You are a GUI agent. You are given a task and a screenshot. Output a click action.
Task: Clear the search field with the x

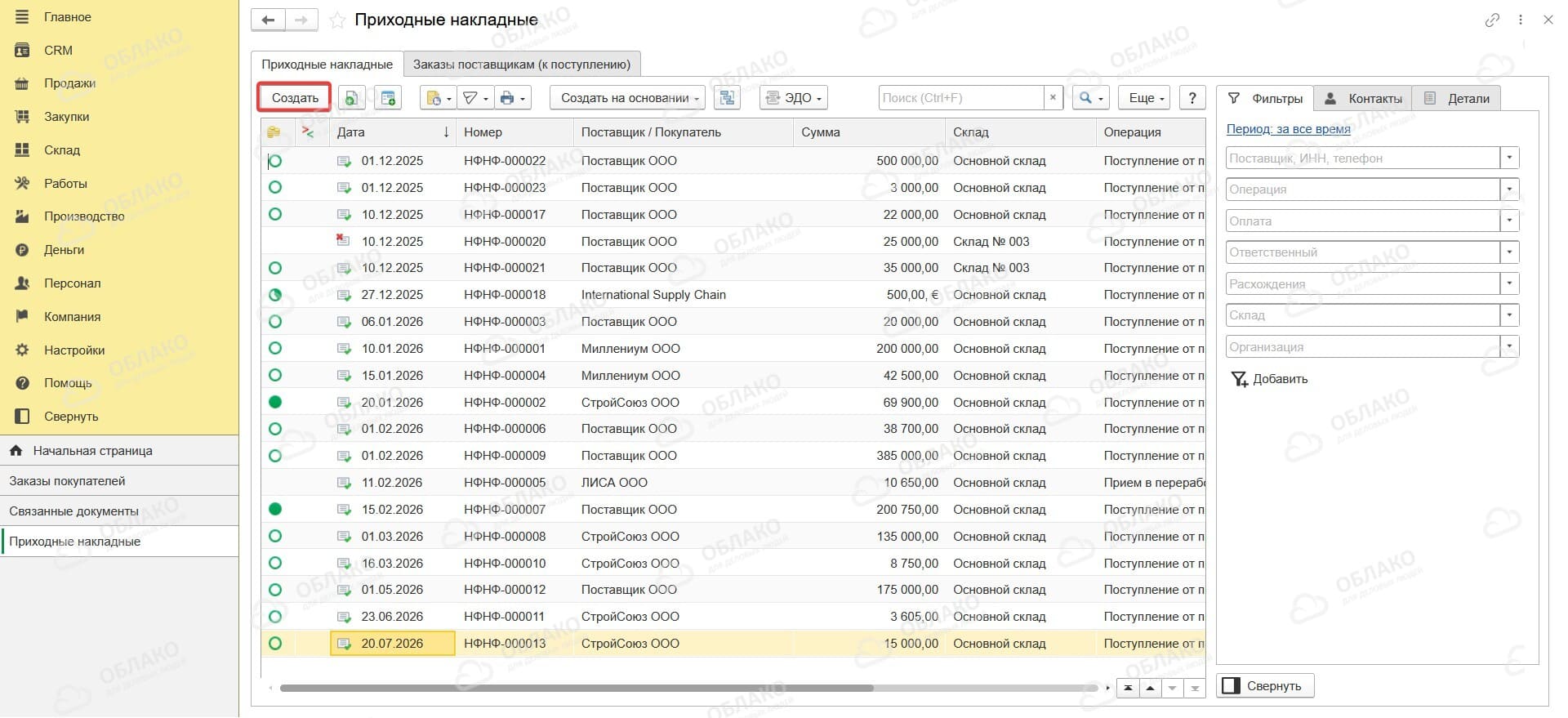(1053, 98)
